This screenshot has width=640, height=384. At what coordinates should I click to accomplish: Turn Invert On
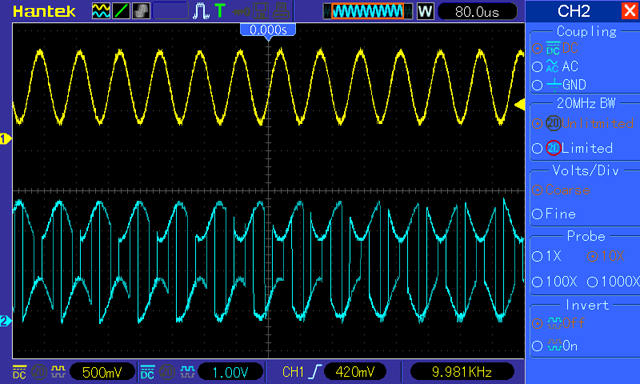click(555, 346)
